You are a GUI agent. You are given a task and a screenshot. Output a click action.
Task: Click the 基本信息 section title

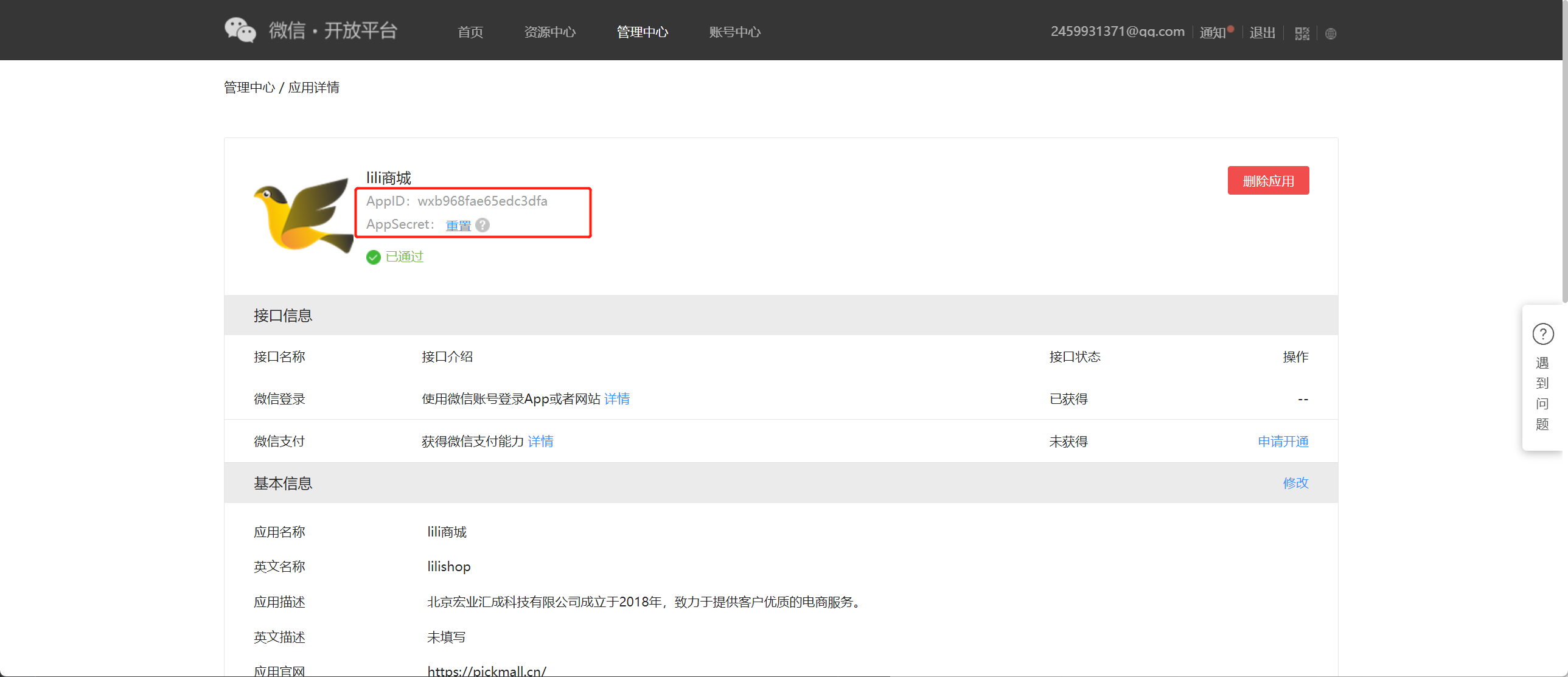(282, 484)
